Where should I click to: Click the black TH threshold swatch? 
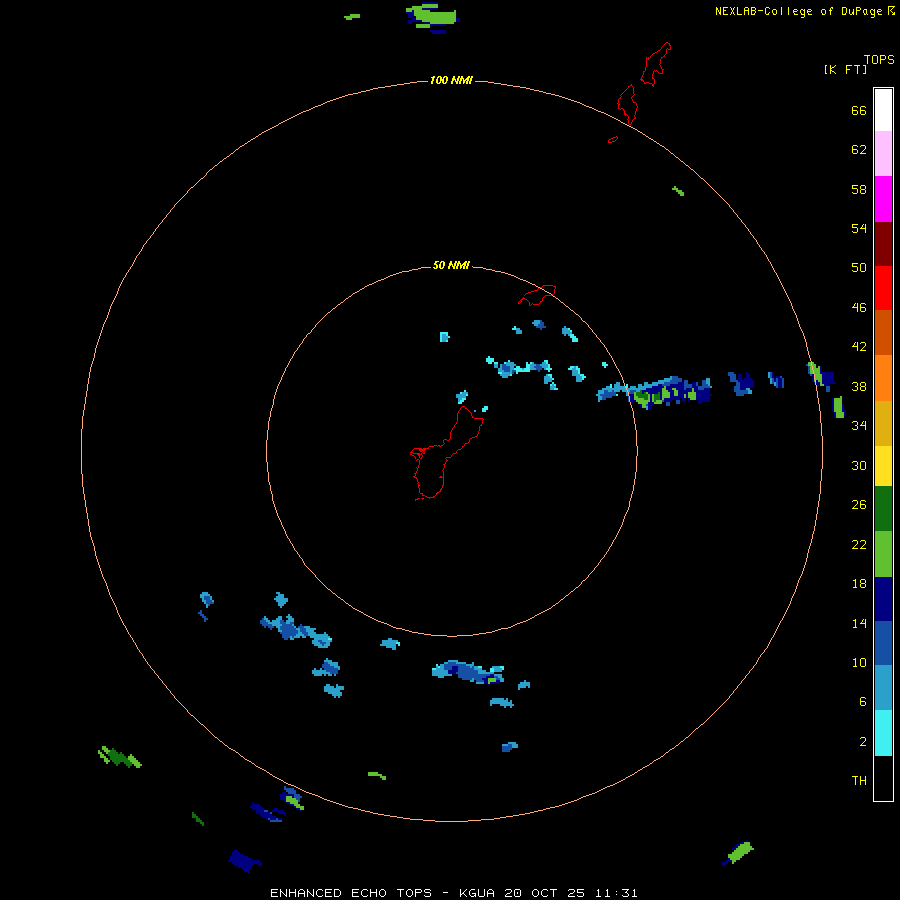pos(883,778)
